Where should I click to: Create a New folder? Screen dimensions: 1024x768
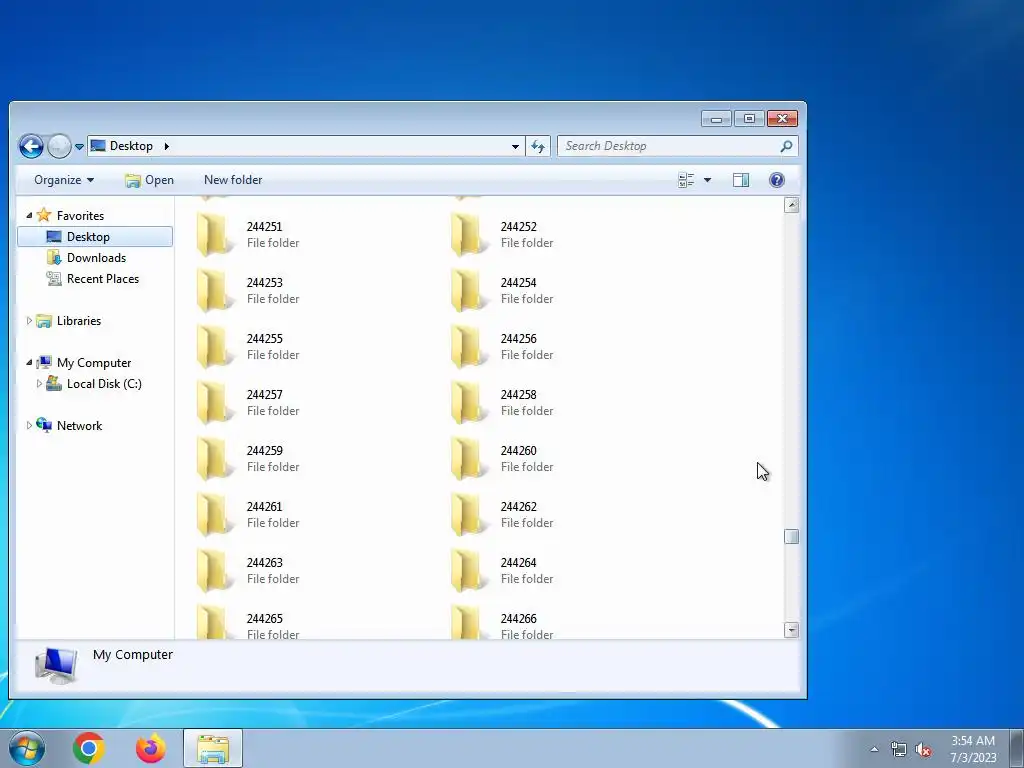[233, 180]
